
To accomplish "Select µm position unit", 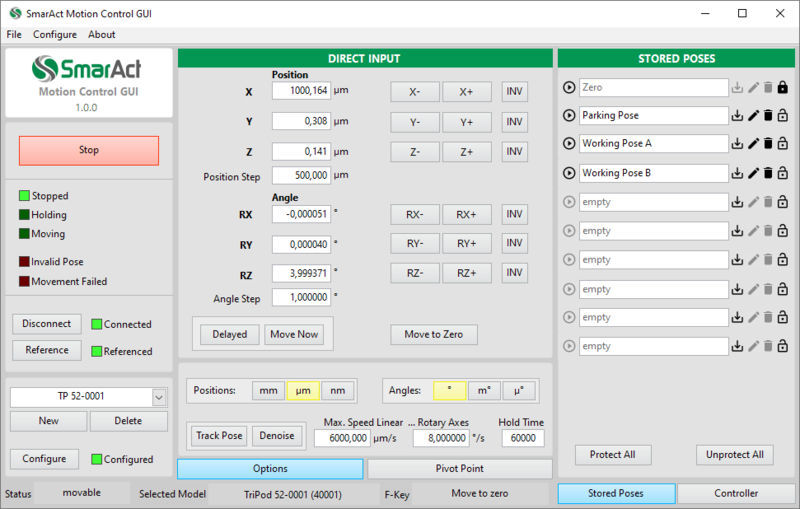I will pyautogui.click(x=303, y=391).
